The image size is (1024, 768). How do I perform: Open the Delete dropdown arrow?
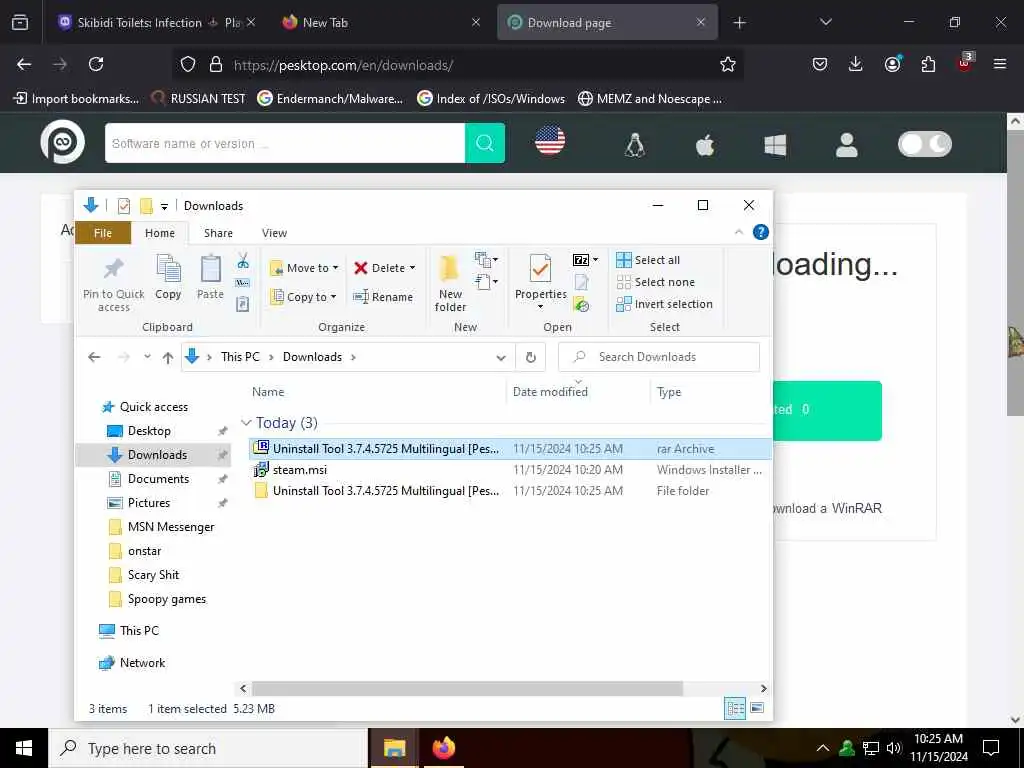pos(412,268)
